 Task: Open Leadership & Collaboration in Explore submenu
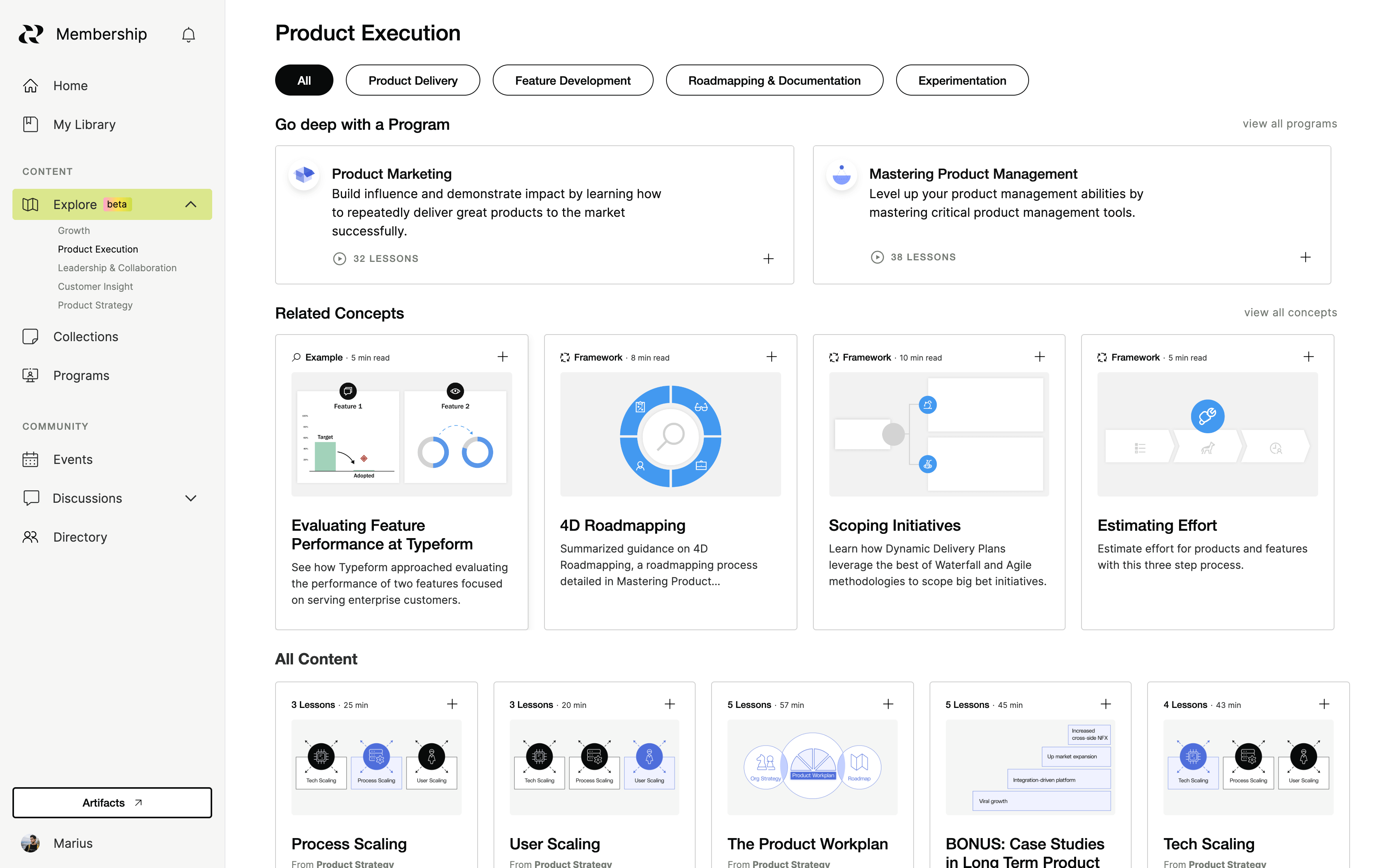click(x=117, y=268)
